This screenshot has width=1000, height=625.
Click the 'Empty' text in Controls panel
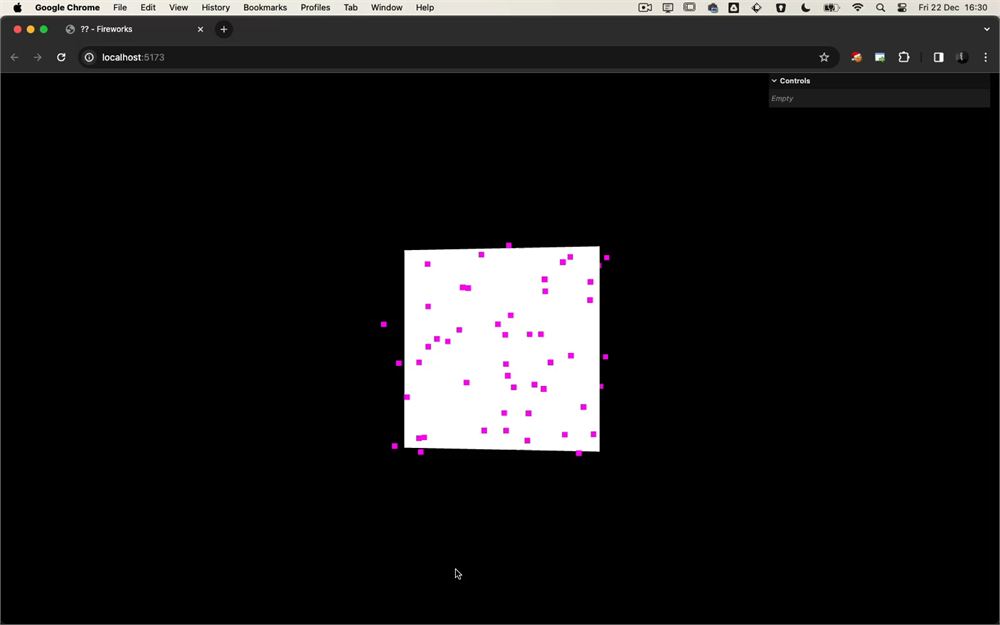pyautogui.click(x=782, y=99)
